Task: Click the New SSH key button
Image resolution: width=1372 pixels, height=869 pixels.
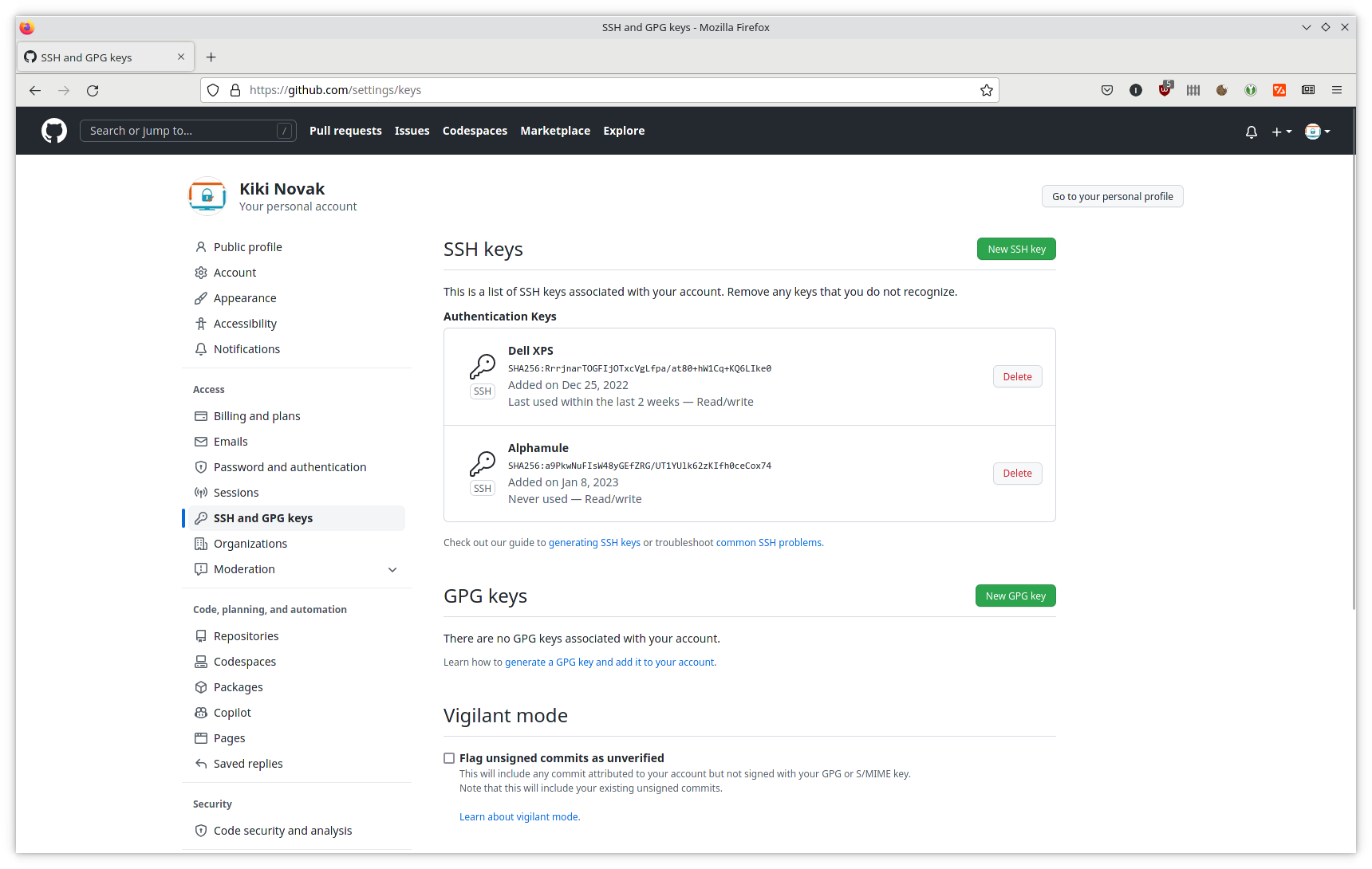Action: coord(1016,250)
